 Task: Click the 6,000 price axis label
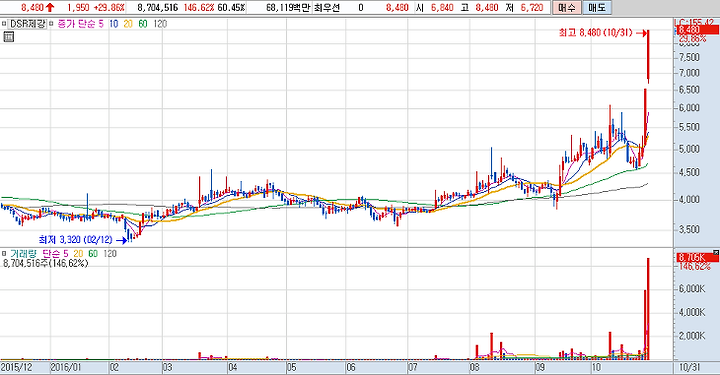(690, 108)
